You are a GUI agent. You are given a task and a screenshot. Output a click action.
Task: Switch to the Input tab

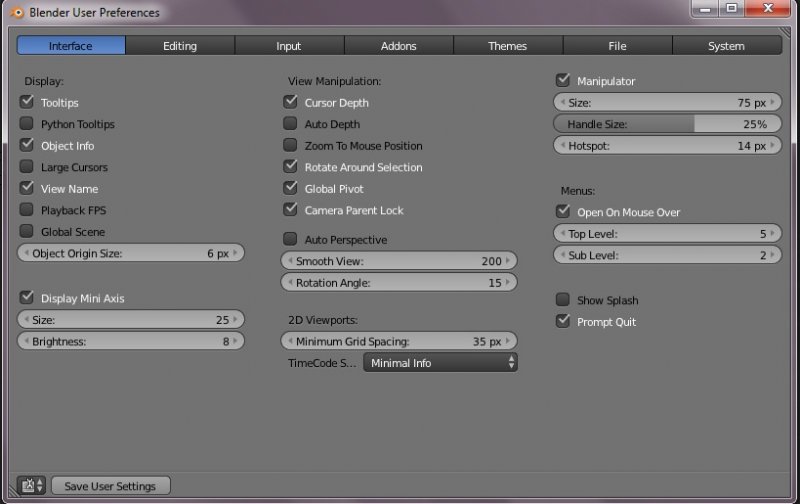(289, 46)
